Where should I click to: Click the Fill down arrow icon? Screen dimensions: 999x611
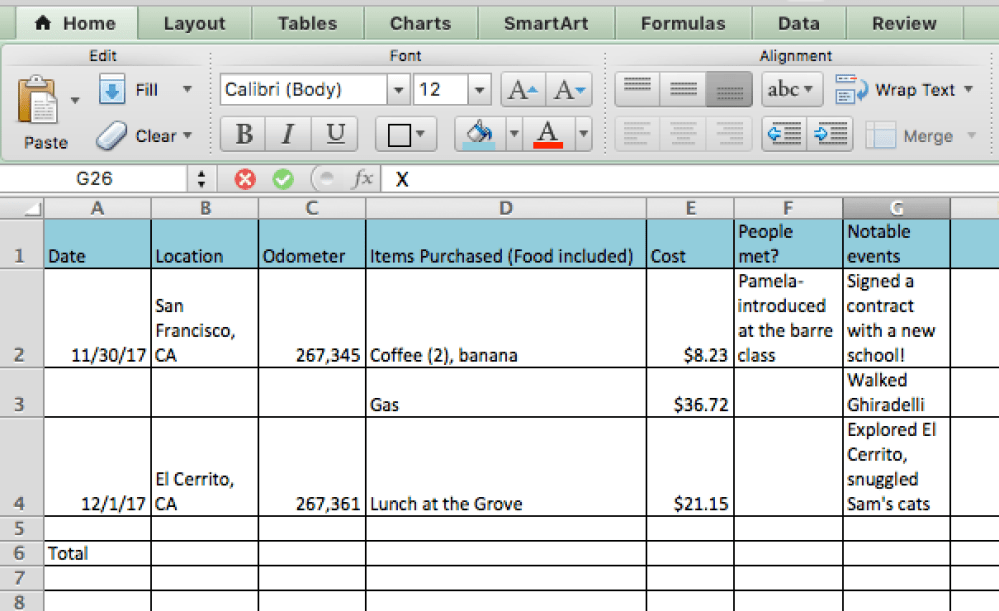111,90
